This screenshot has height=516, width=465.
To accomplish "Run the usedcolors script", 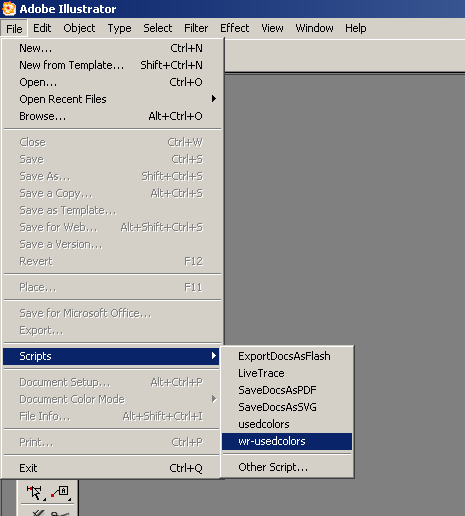I will (x=287, y=424).
